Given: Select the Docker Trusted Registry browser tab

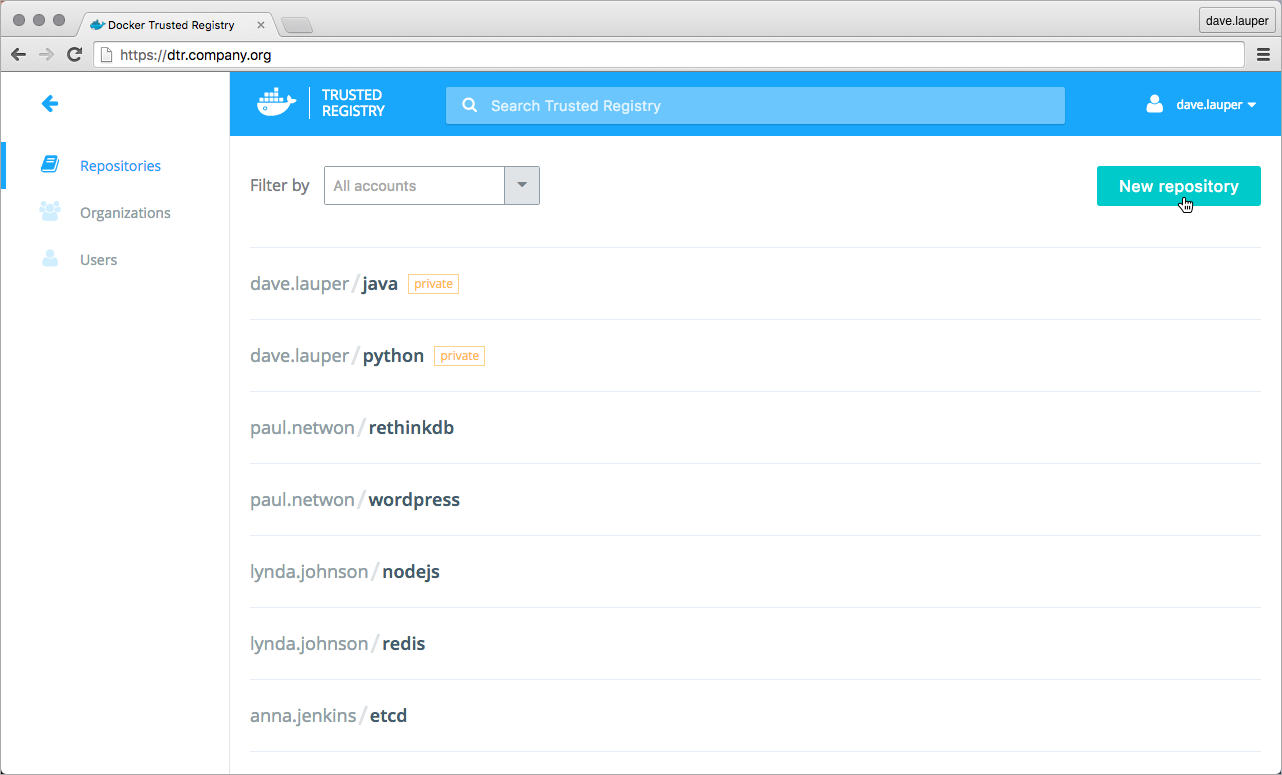Looking at the screenshot, I should click(x=170, y=25).
